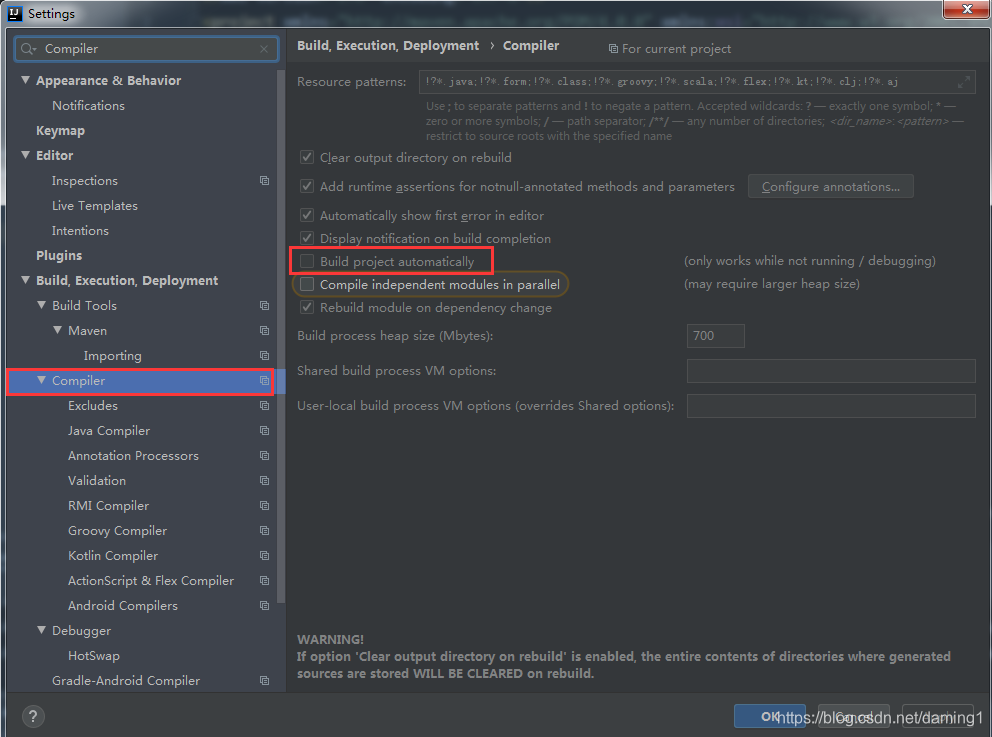Screen dimensions: 992x737
Task: Collapse the Appearance & Behavior section
Action: 25,80
